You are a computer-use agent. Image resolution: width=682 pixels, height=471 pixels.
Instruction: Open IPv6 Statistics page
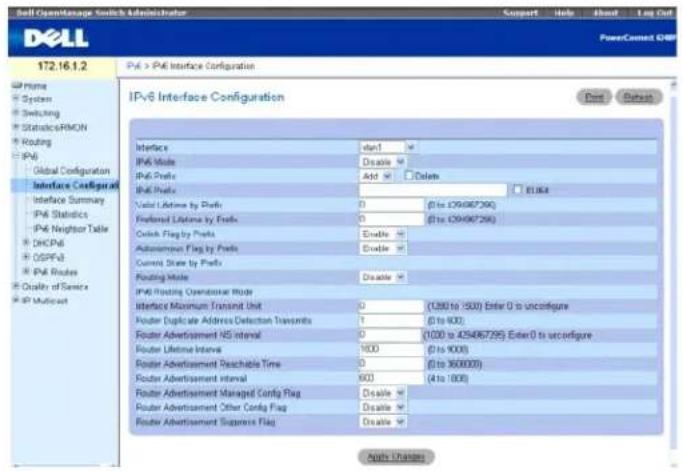coord(60,214)
